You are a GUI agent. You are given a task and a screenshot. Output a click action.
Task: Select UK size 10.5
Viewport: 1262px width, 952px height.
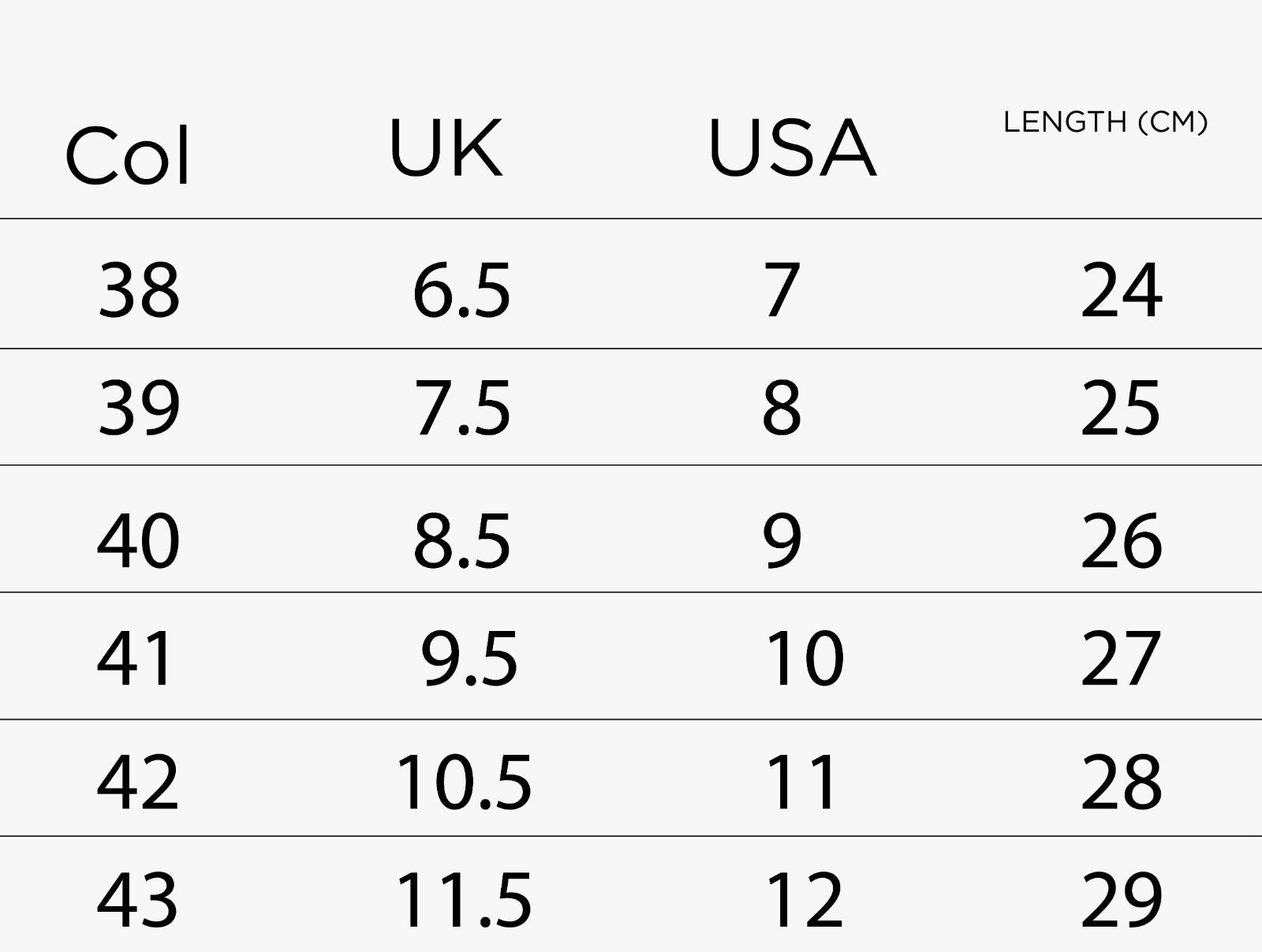point(464,782)
